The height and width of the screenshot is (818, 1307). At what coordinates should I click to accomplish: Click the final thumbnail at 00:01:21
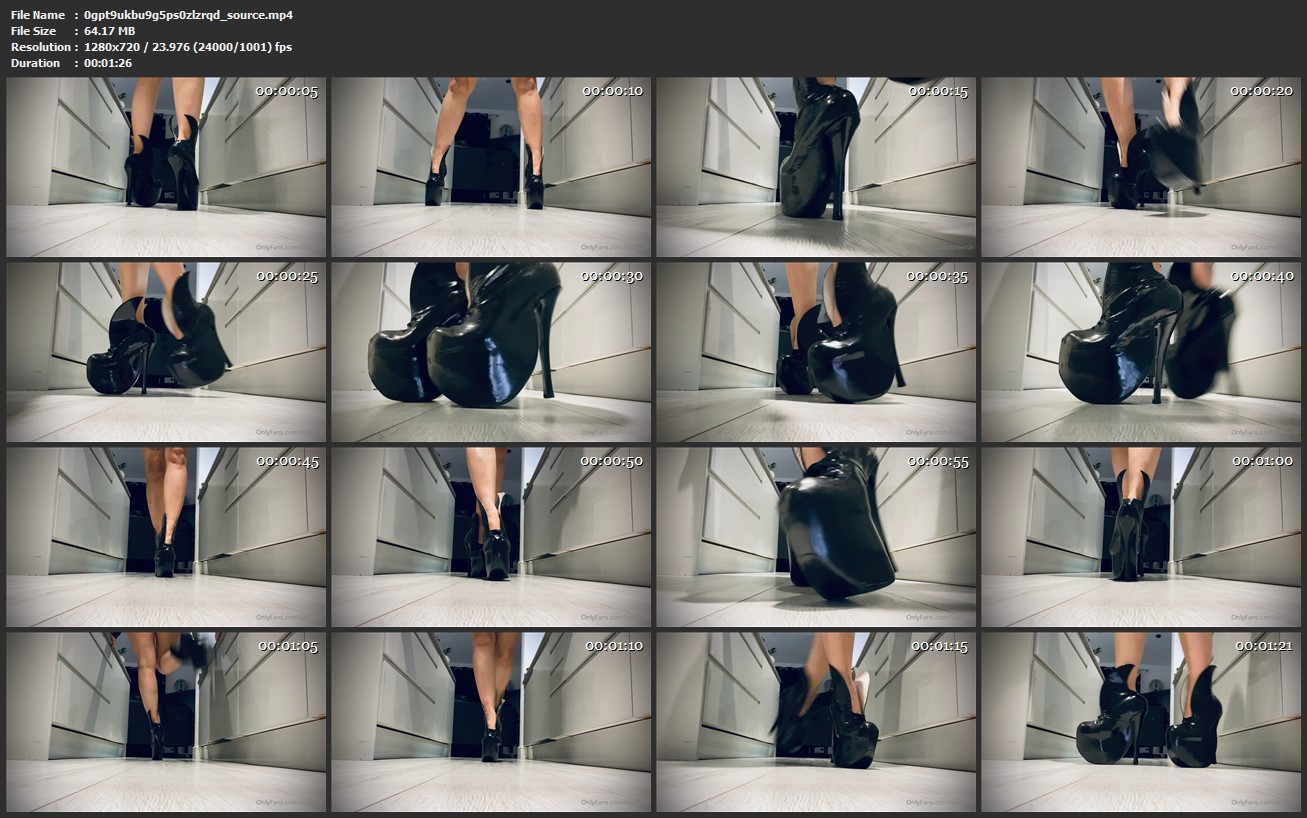click(x=1141, y=721)
